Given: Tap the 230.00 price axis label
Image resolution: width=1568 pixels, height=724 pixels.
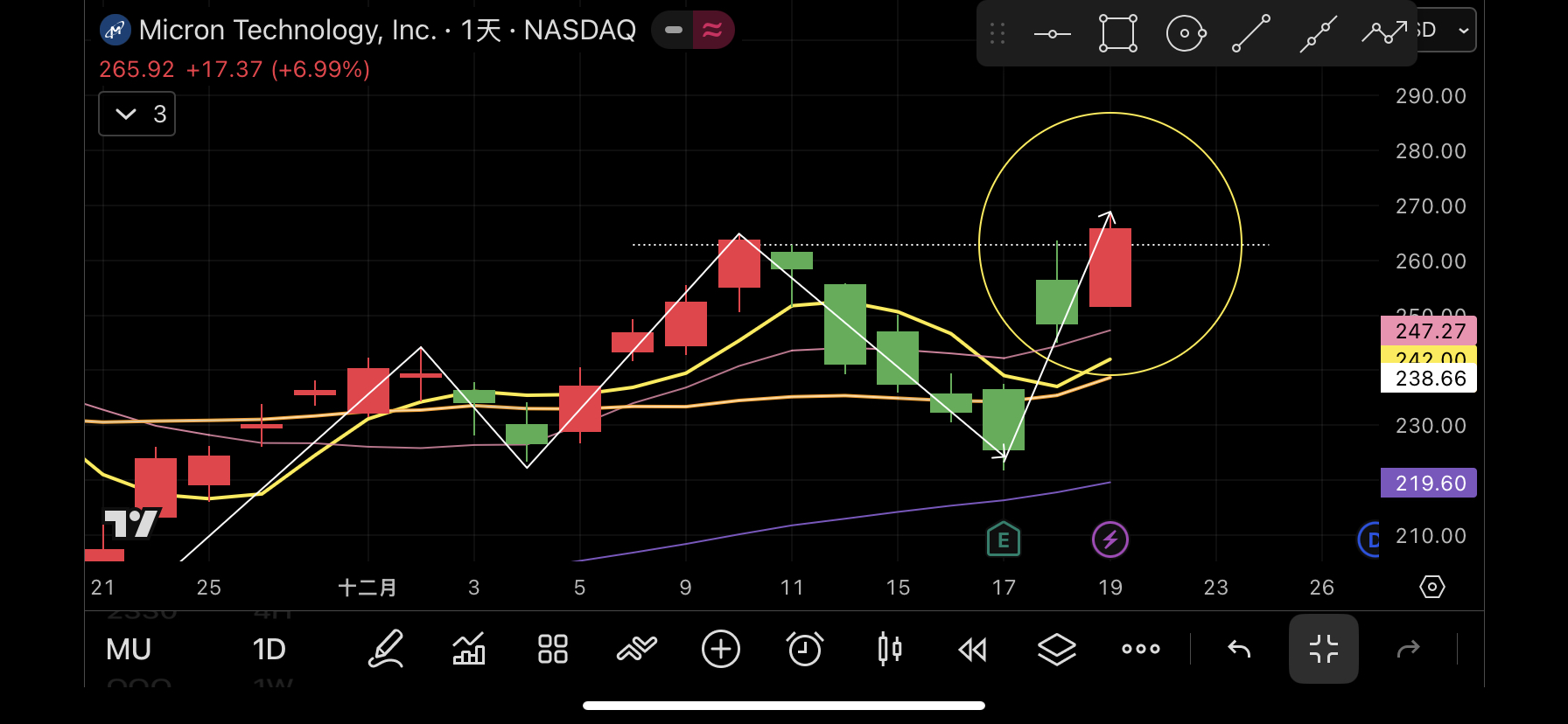Looking at the screenshot, I should [x=1431, y=426].
